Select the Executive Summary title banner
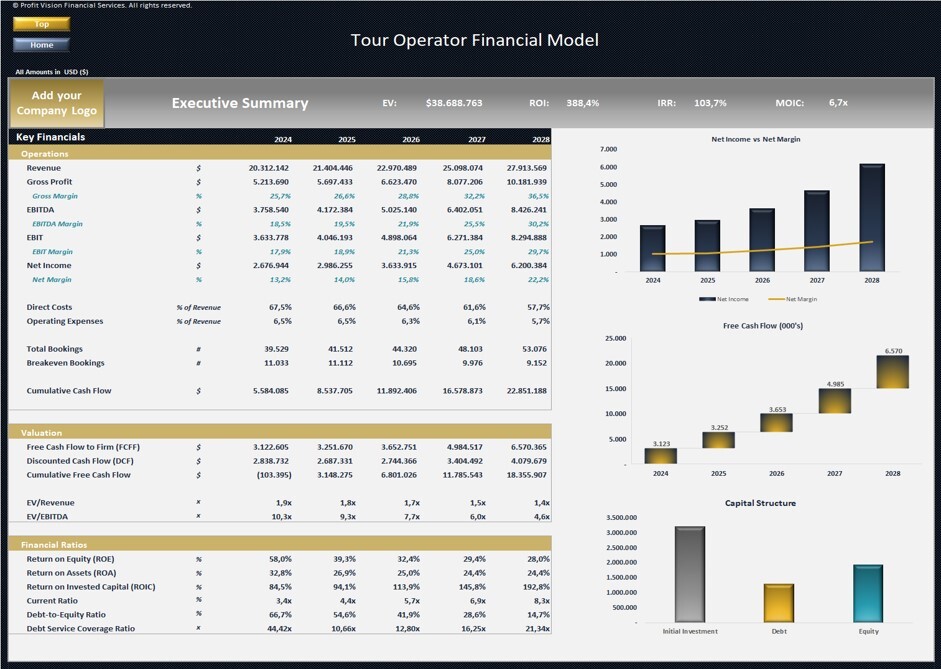The width and height of the screenshot is (941, 669). click(x=241, y=102)
